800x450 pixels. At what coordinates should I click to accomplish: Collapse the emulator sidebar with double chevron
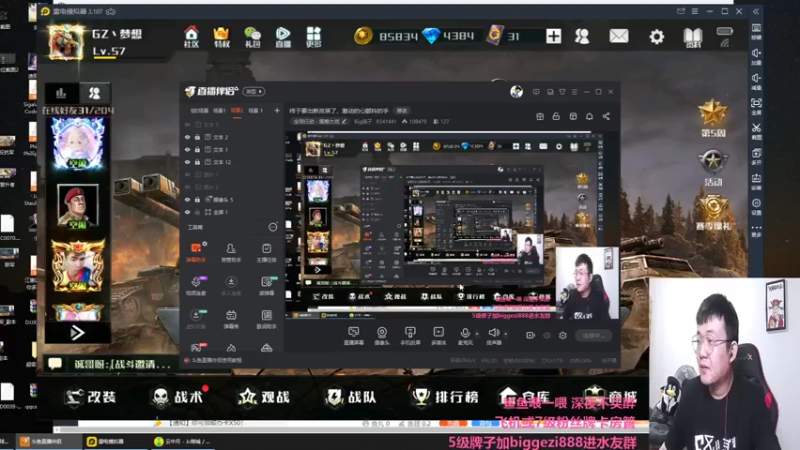[x=756, y=11]
